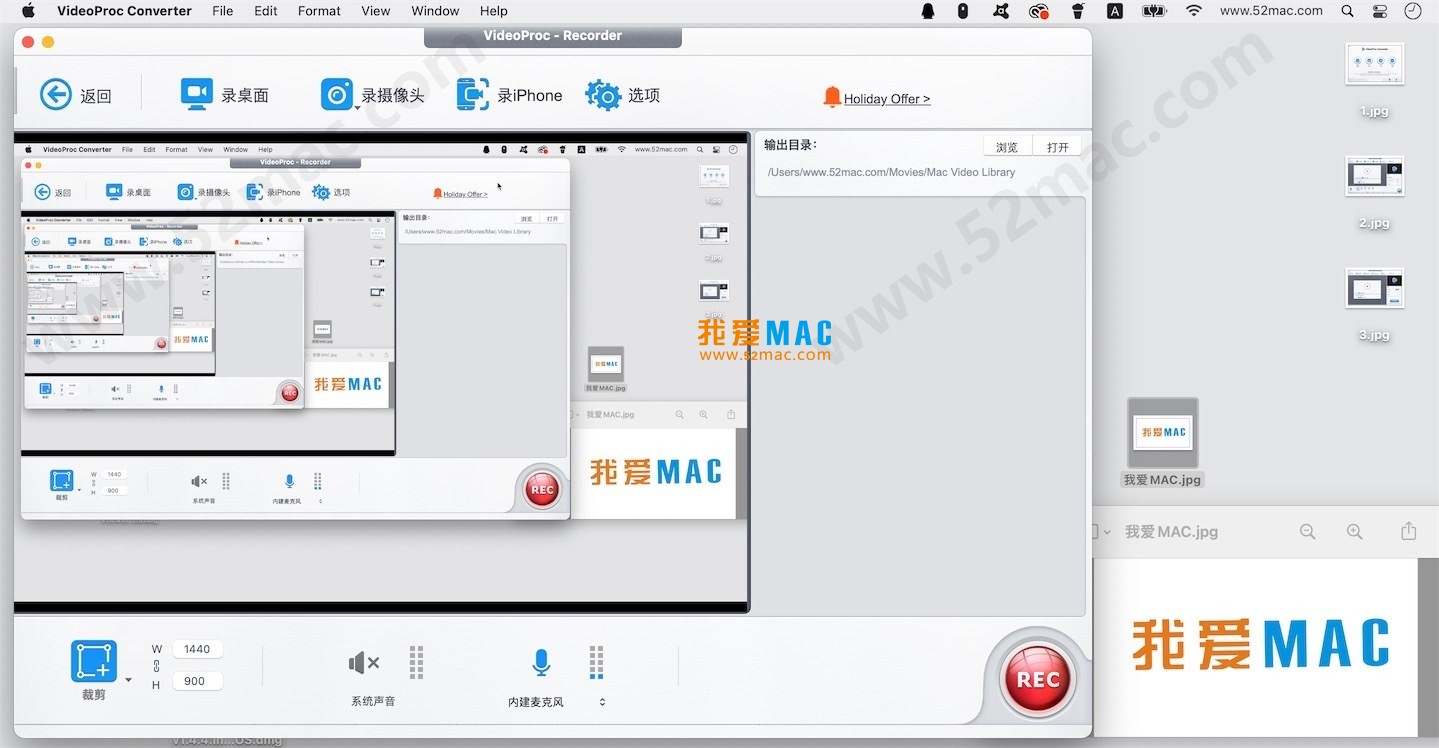Toggle the aspect ratio link icon

point(156,666)
